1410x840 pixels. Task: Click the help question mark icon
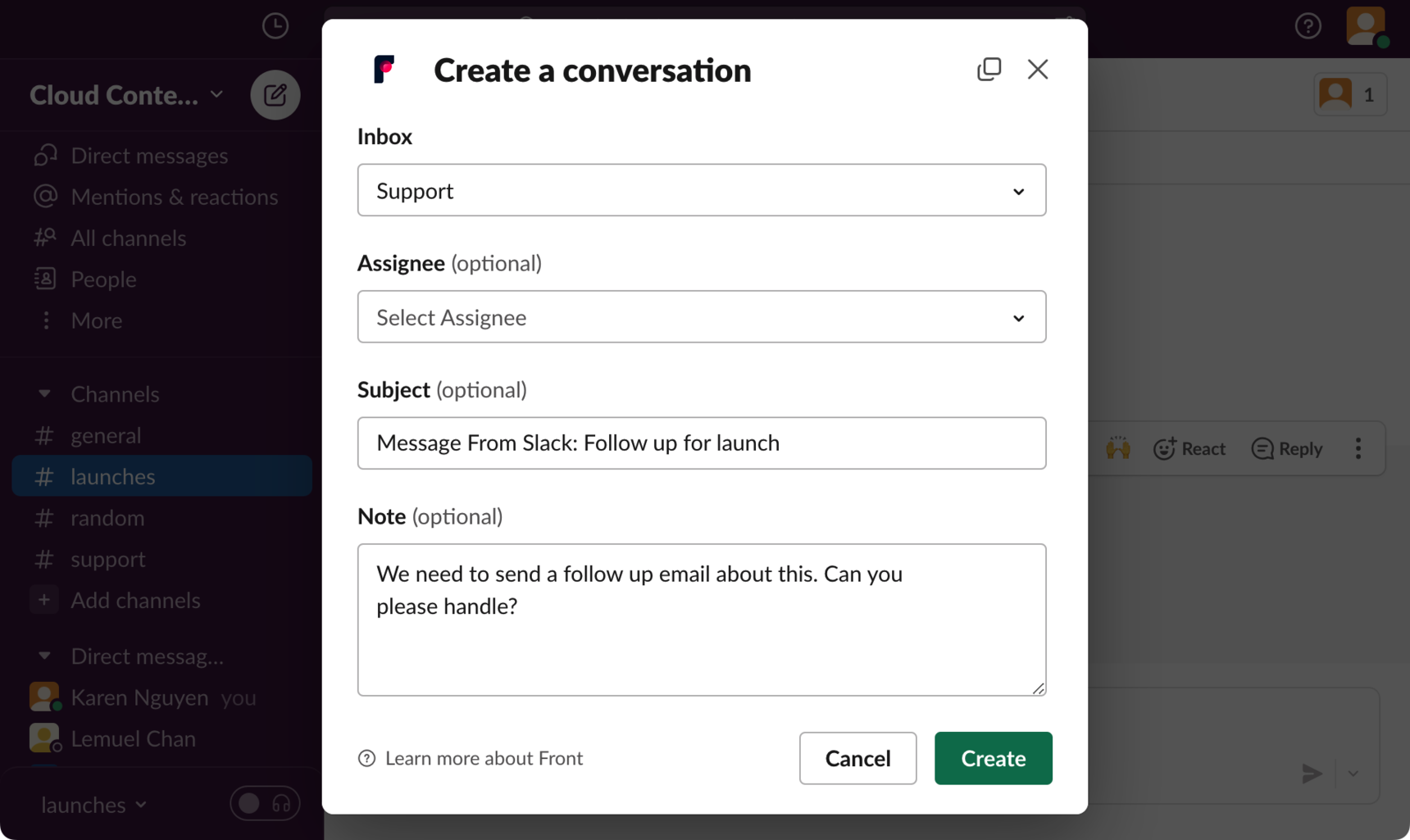point(1308,26)
